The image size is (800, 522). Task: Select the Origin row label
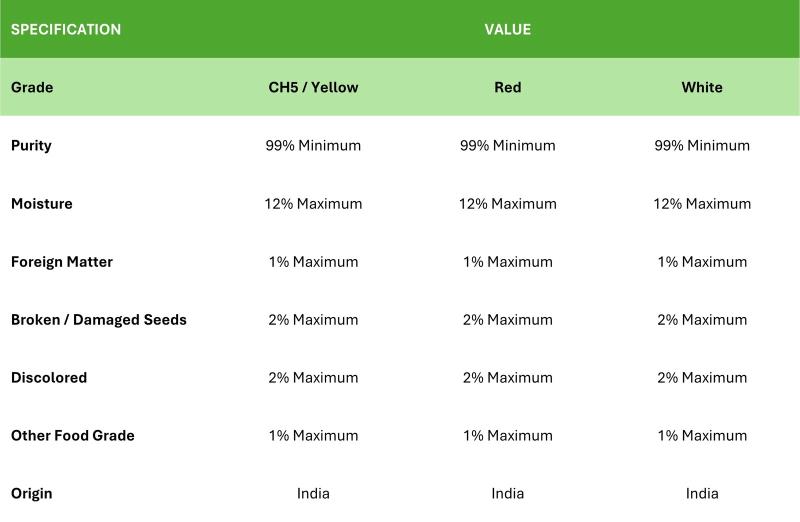[32, 494]
